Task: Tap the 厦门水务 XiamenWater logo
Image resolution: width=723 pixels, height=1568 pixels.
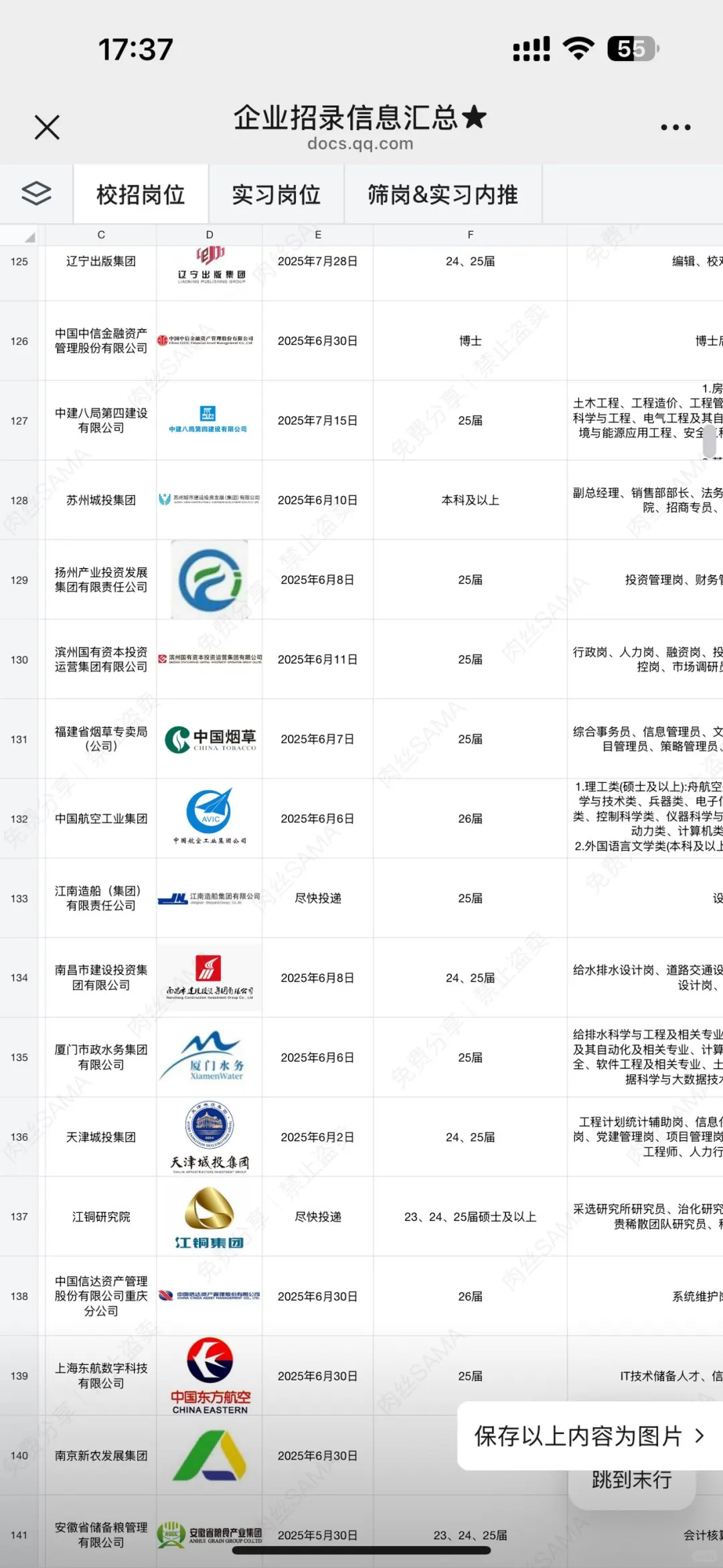Action: pyautogui.click(x=201, y=1056)
